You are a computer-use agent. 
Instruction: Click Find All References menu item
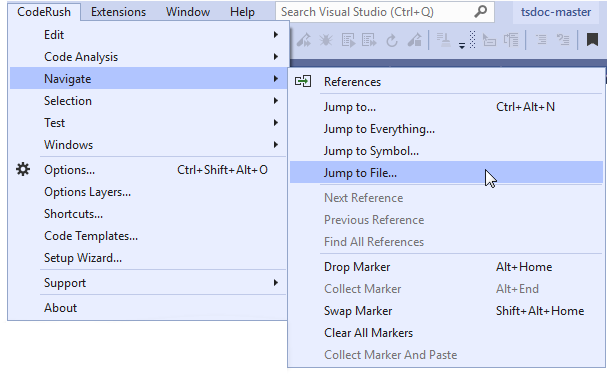(446, 242)
